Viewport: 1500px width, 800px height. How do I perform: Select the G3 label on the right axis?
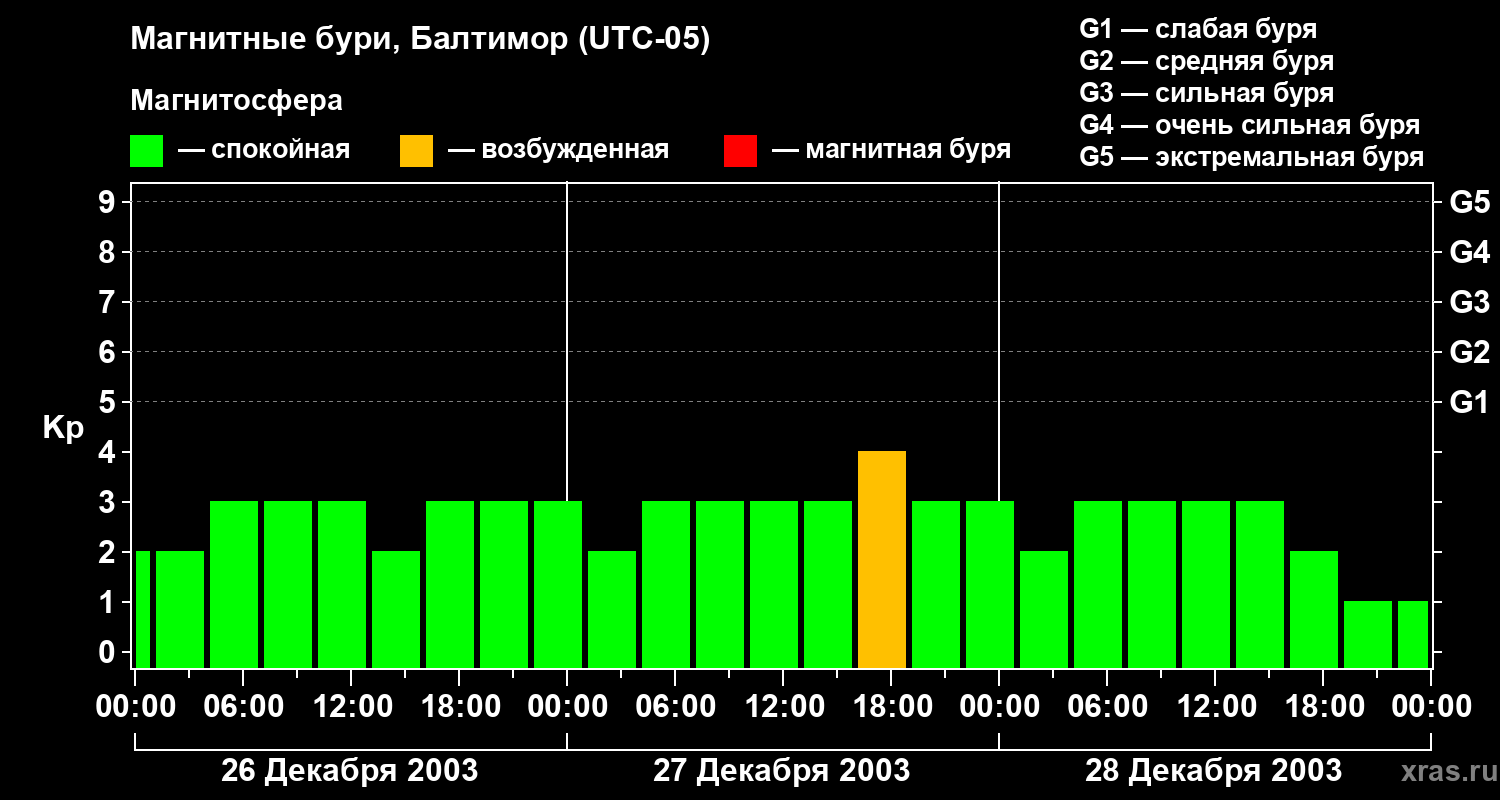(x=1469, y=302)
